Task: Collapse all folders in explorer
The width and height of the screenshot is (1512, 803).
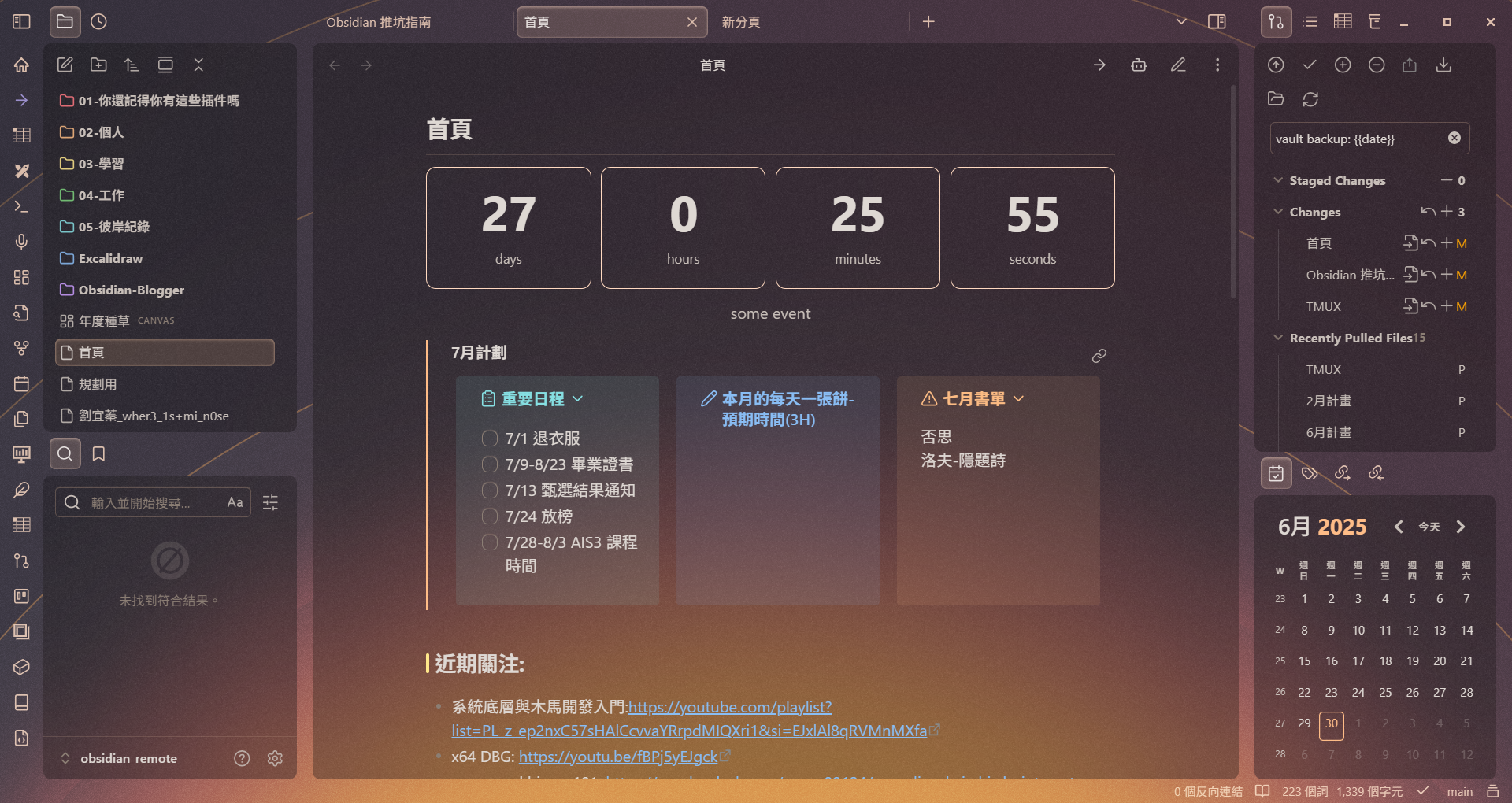Action: click(x=198, y=65)
